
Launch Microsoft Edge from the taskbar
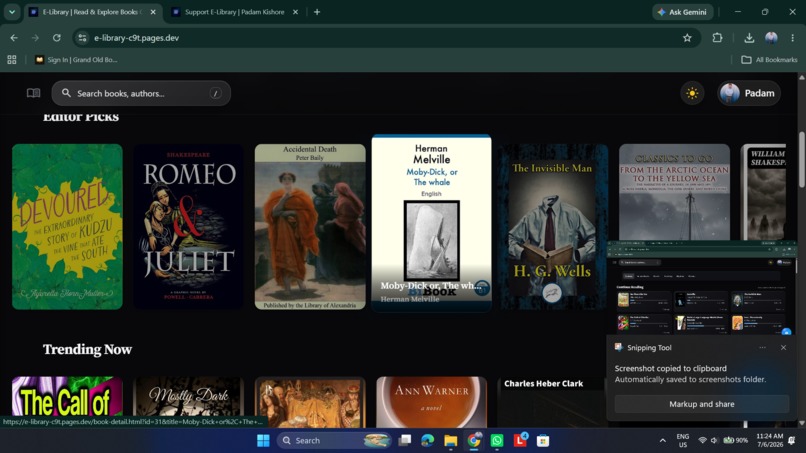click(428, 441)
